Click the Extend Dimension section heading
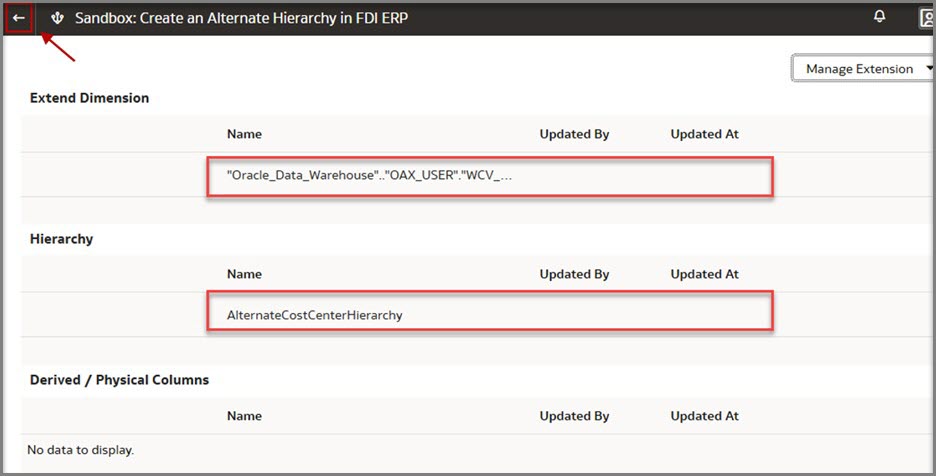The width and height of the screenshot is (936, 476). (89, 98)
